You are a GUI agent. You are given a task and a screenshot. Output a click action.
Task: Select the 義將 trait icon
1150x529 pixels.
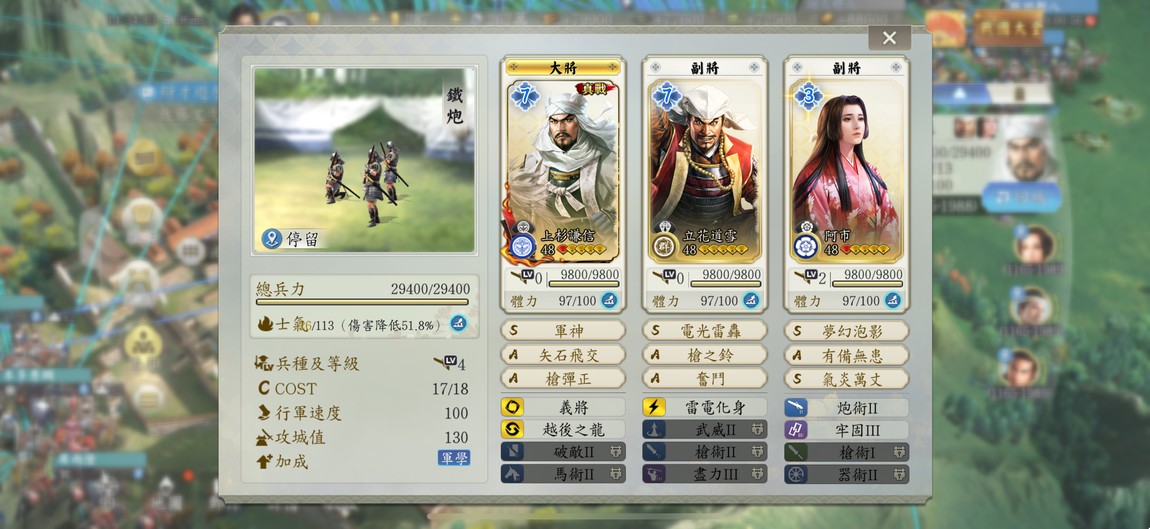(x=512, y=407)
